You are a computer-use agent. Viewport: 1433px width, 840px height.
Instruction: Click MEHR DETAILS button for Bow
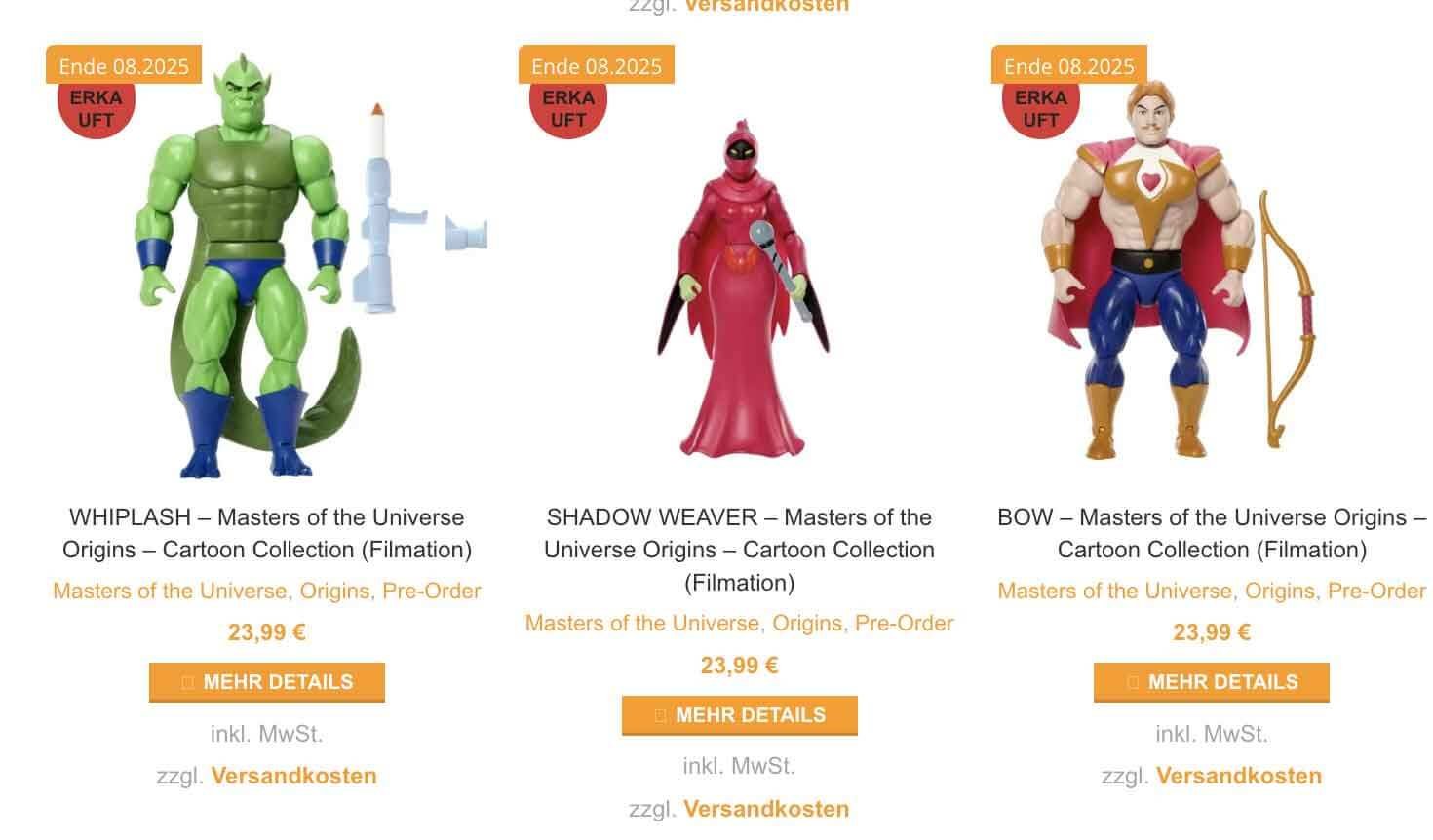tap(1212, 682)
